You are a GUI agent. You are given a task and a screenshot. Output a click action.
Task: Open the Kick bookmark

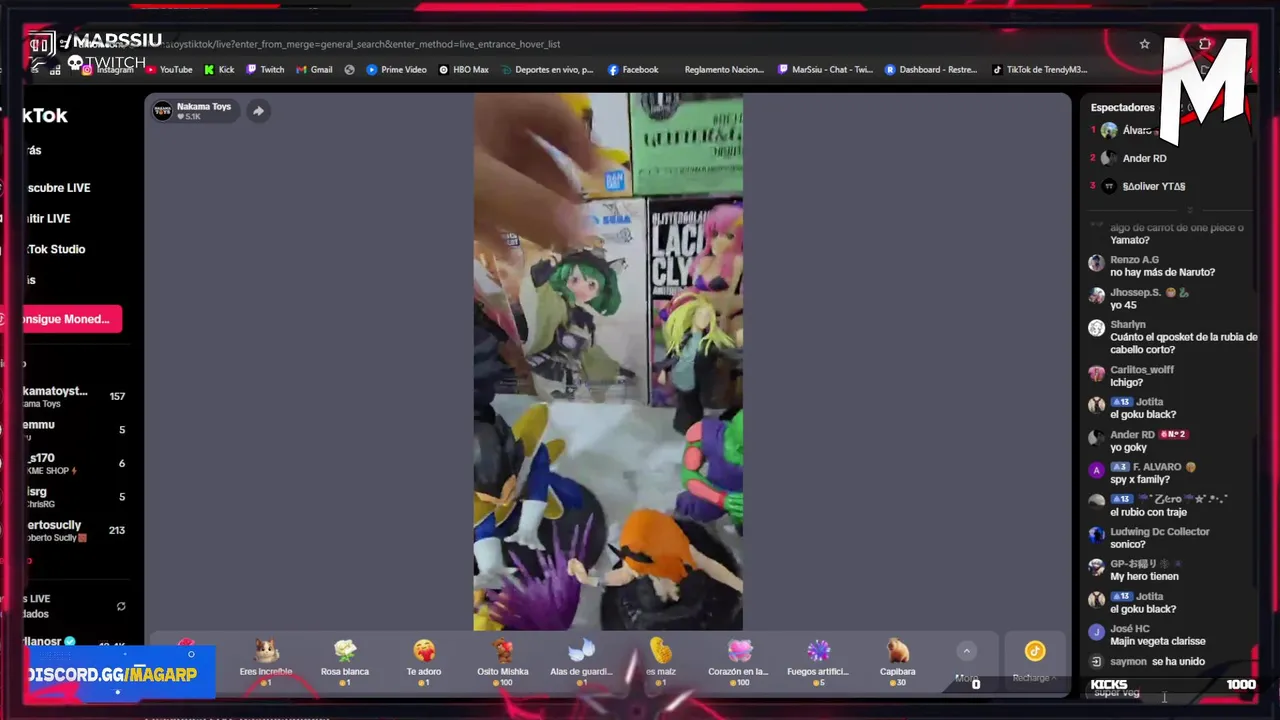coord(219,70)
